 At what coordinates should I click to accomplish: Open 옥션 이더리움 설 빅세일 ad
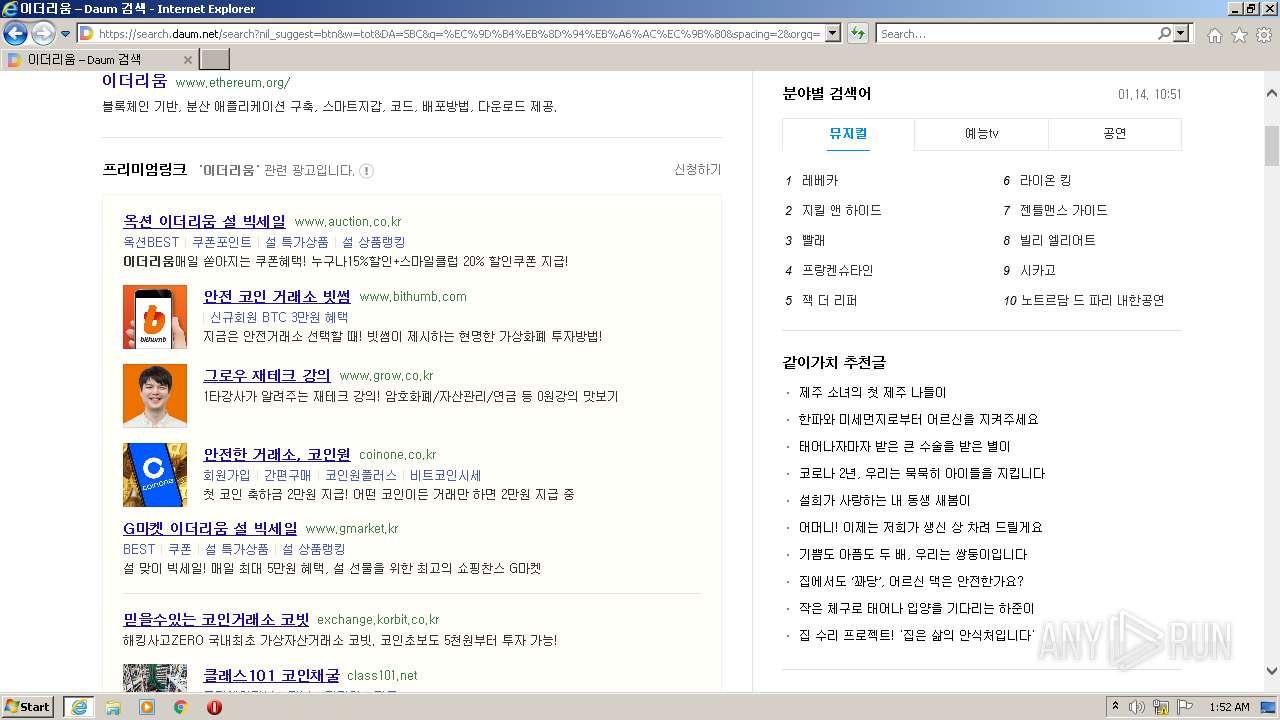tap(204, 221)
